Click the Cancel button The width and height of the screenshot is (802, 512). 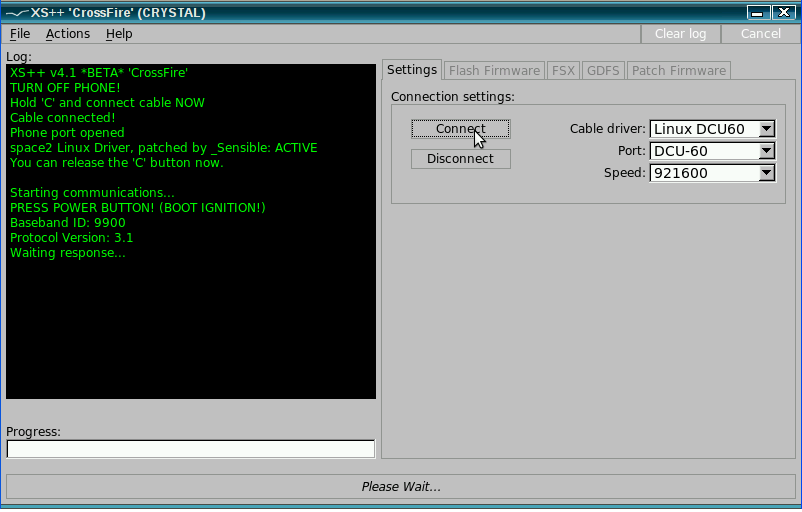pyautogui.click(x=761, y=34)
